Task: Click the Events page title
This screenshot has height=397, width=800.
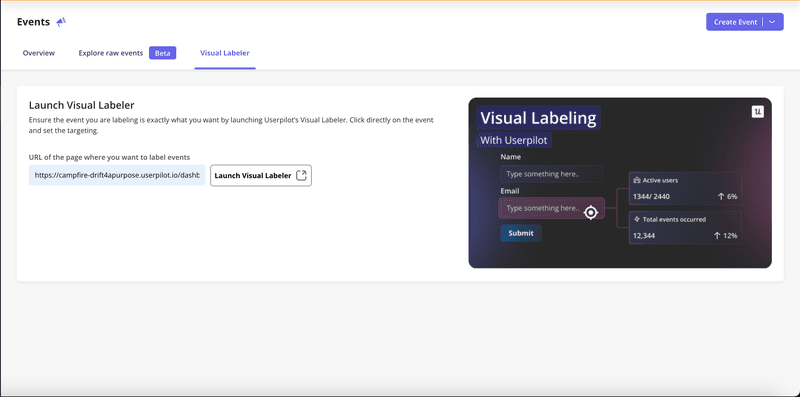Action: [x=33, y=22]
